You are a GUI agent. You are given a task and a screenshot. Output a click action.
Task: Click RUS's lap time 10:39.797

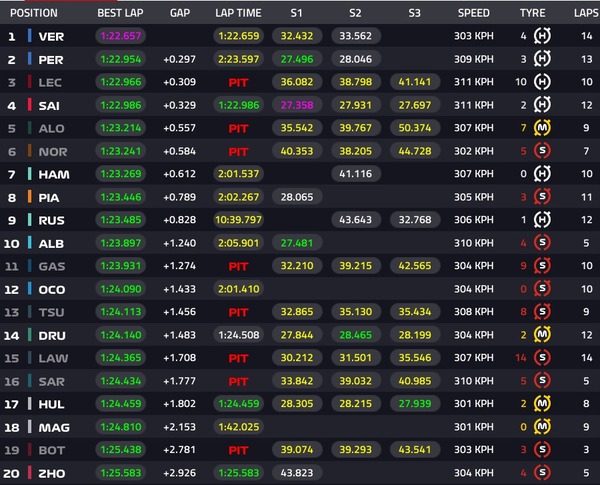coord(238,220)
